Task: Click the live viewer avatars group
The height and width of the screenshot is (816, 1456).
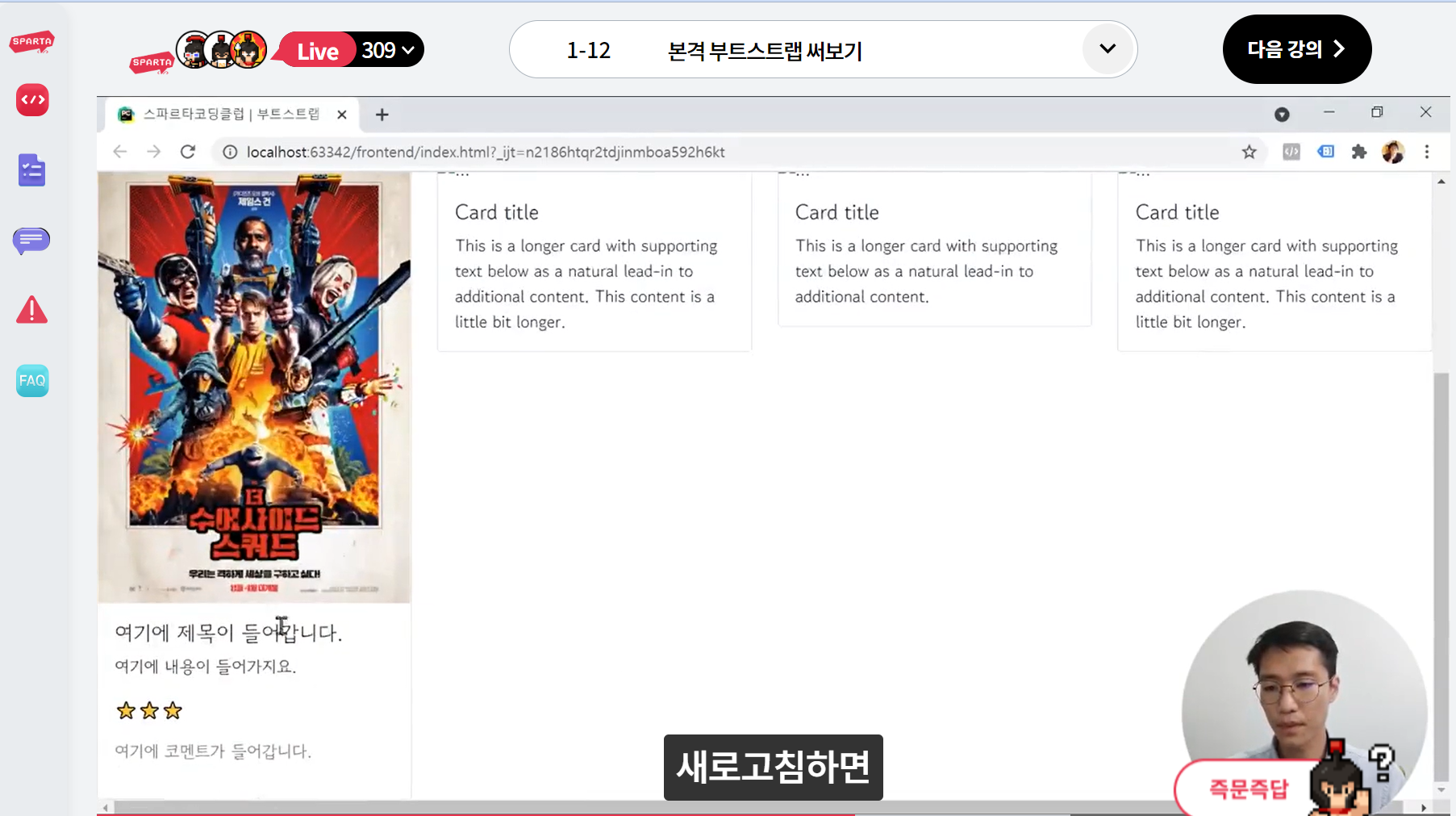Action: point(222,51)
